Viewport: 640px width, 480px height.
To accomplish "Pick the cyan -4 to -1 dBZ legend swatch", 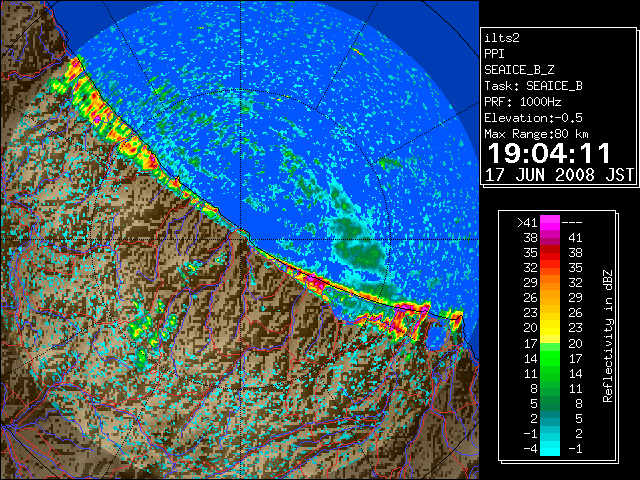I will coord(550,448).
